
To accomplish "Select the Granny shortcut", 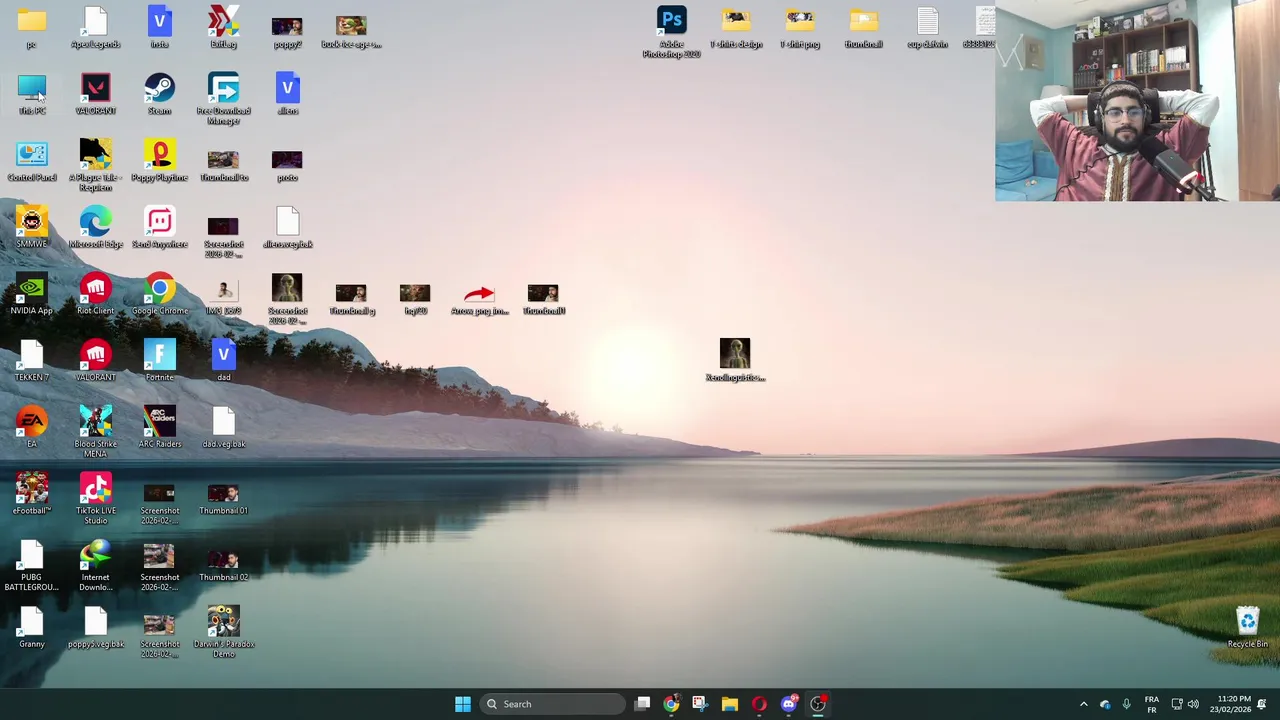I will (x=32, y=628).
